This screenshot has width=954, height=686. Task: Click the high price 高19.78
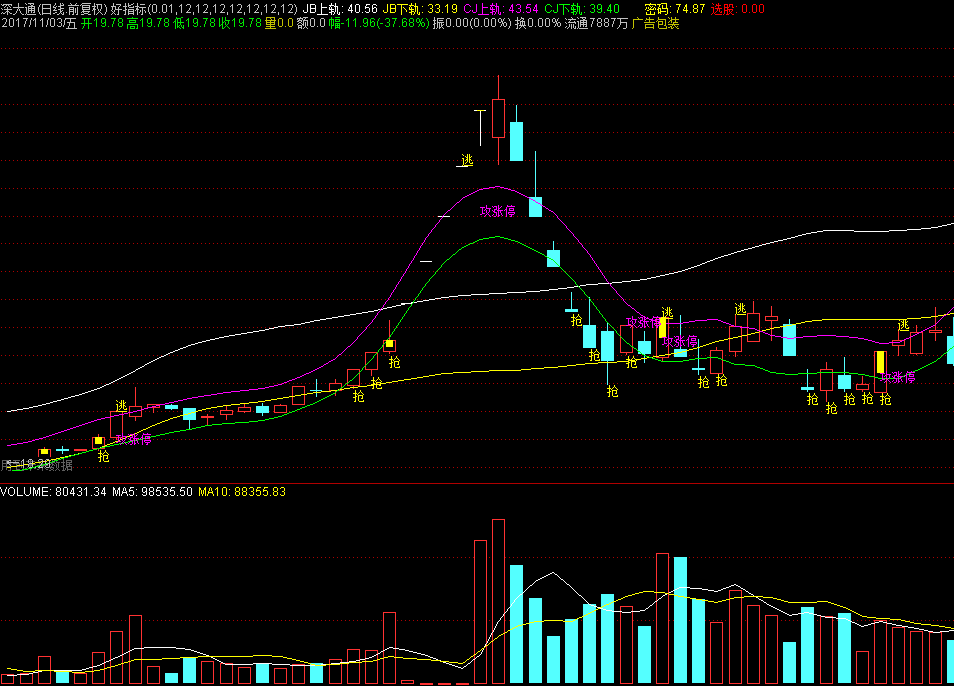click(x=148, y=24)
